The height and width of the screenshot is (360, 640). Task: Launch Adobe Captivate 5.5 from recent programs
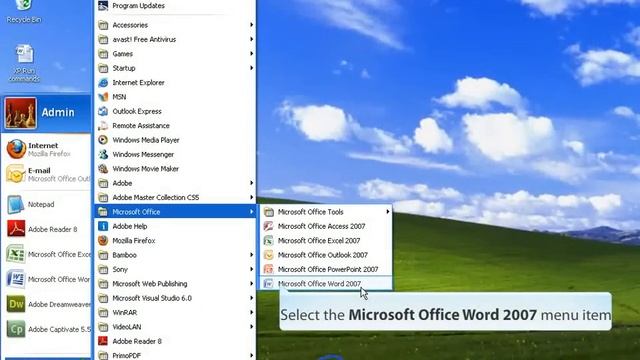47,329
